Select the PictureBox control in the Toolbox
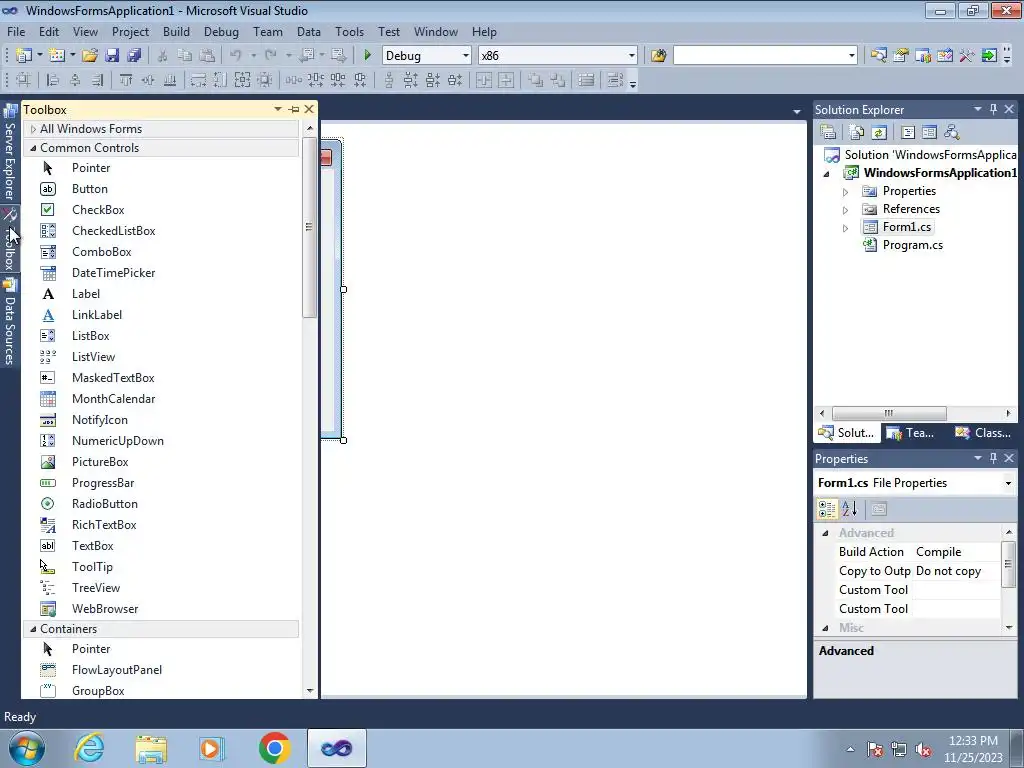The height and width of the screenshot is (768, 1024). 161,462
